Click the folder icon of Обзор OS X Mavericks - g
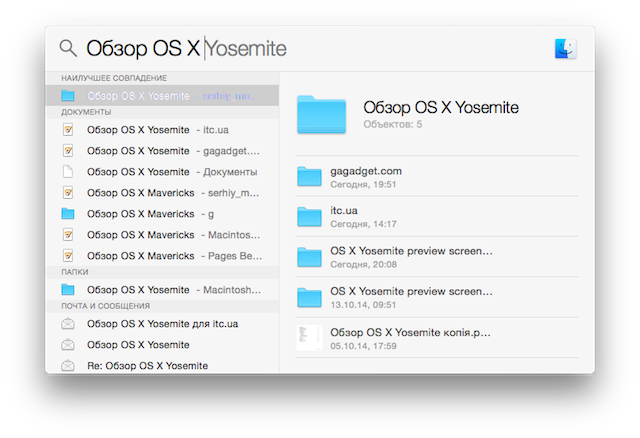 click(68, 213)
